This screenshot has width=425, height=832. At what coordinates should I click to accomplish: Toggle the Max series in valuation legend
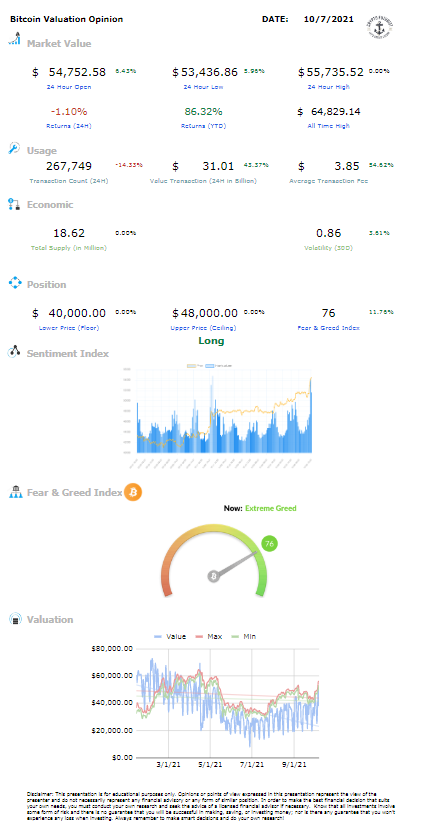pos(207,636)
